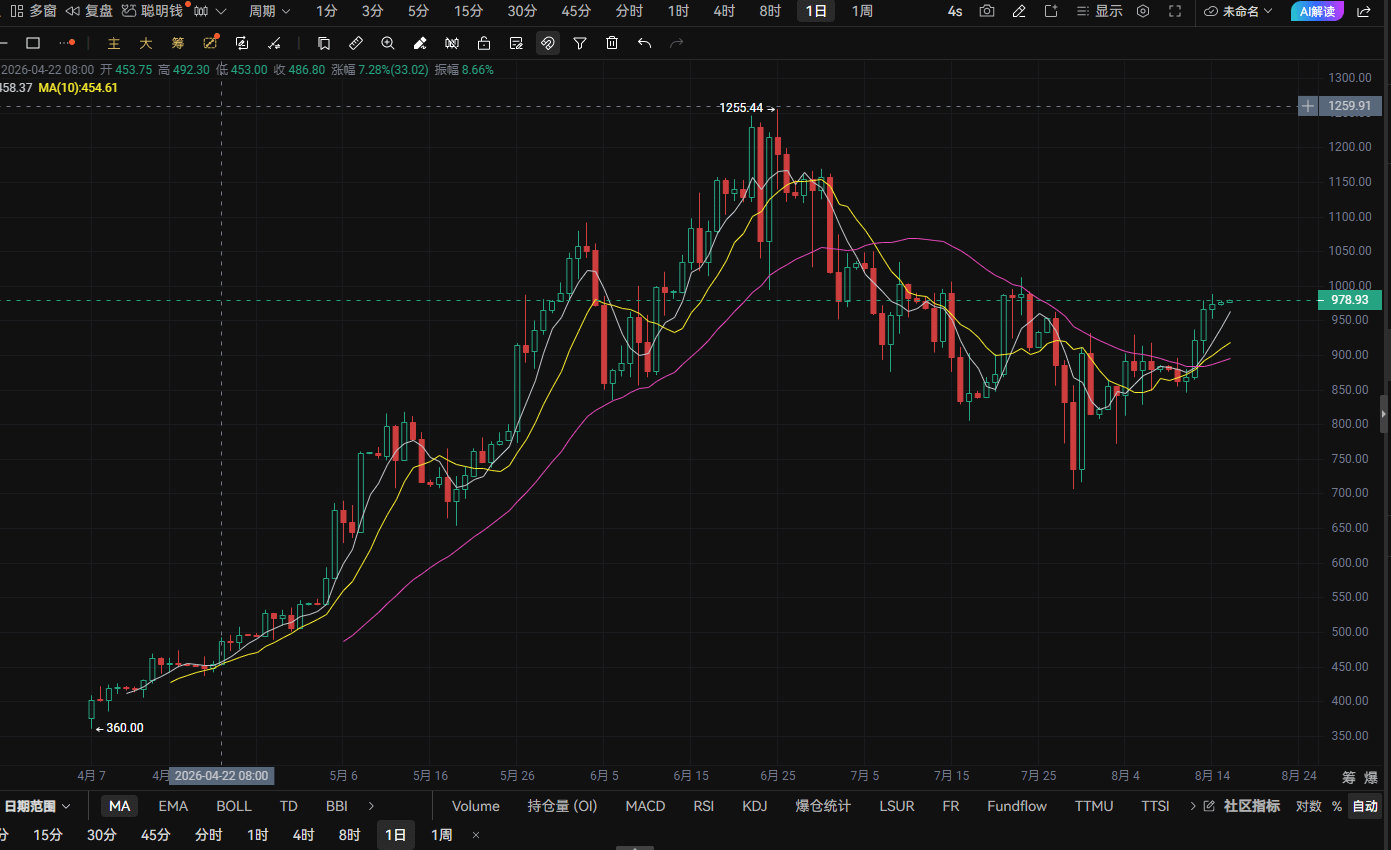Viewport: 1391px width, 850px height.
Task: Open chart settings hexagon icon
Action: [x=1143, y=11]
